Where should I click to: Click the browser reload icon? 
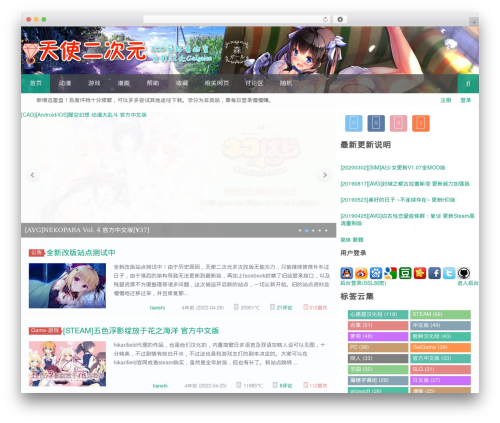tap(325, 19)
